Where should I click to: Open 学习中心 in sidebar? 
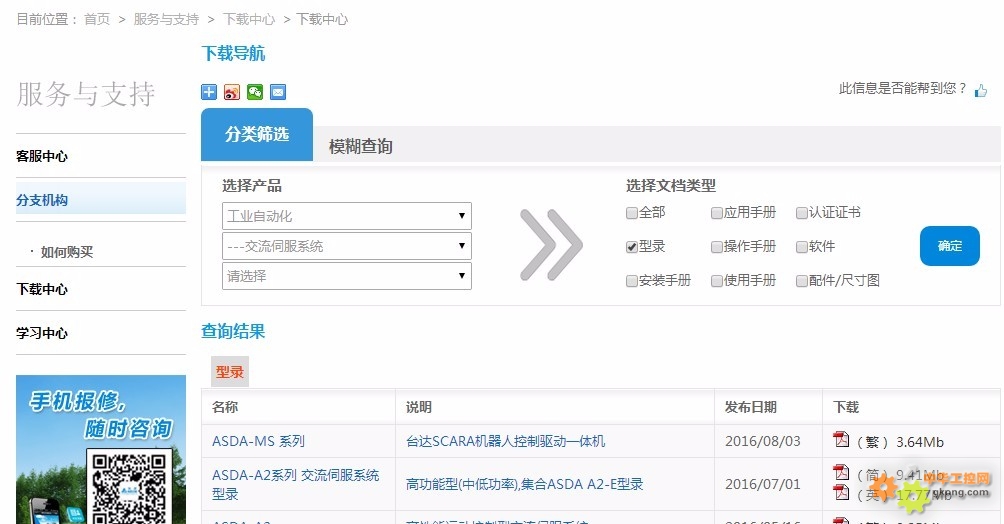point(42,333)
